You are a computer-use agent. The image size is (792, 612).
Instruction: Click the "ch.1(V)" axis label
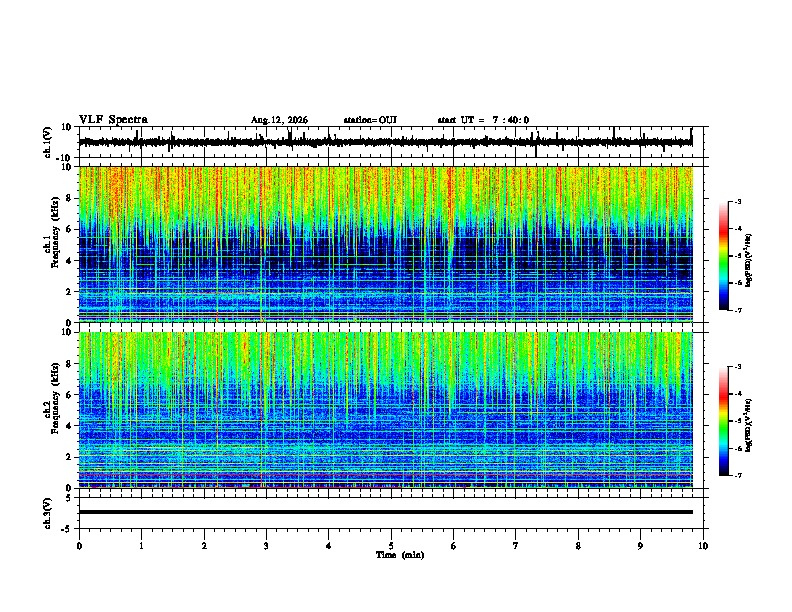(48, 142)
